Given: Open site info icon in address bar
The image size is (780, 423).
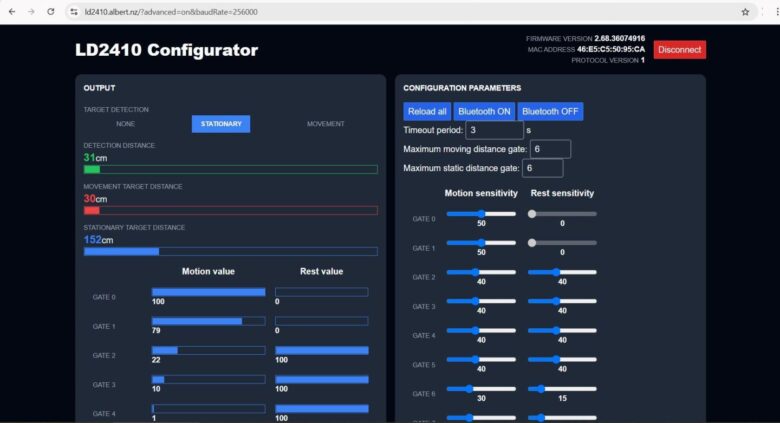Looking at the screenshot, I should [74, 11].
